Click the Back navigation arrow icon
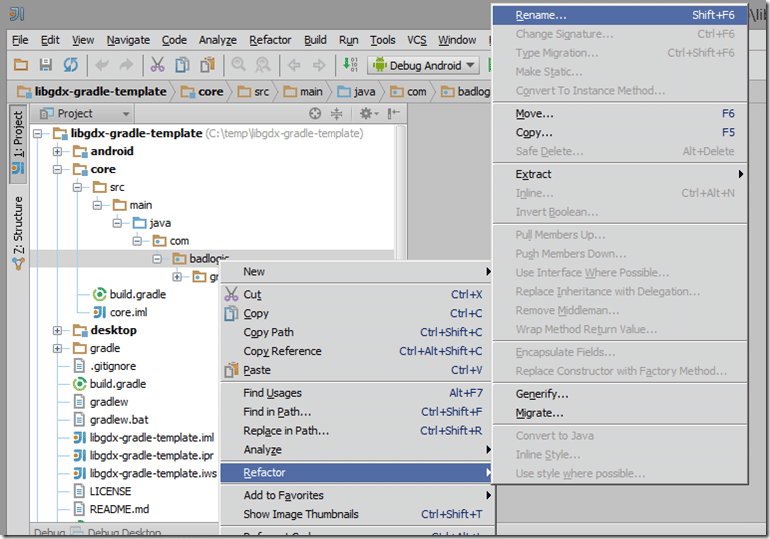 point(294,65)
